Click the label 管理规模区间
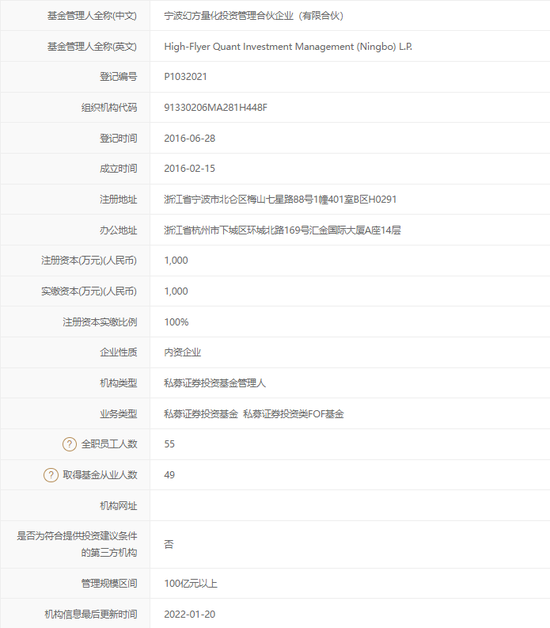Screen dimensions: 550x628 [x=109, y=584]
